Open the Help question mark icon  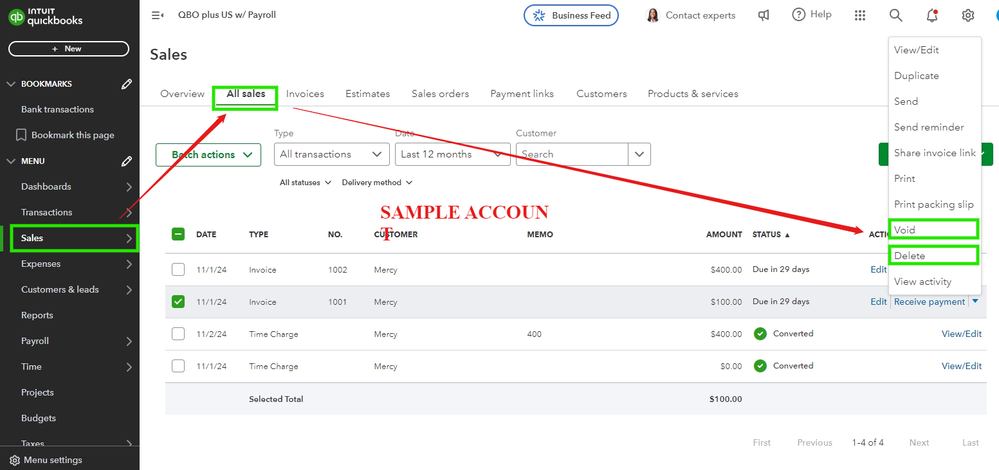pos(798,15)
